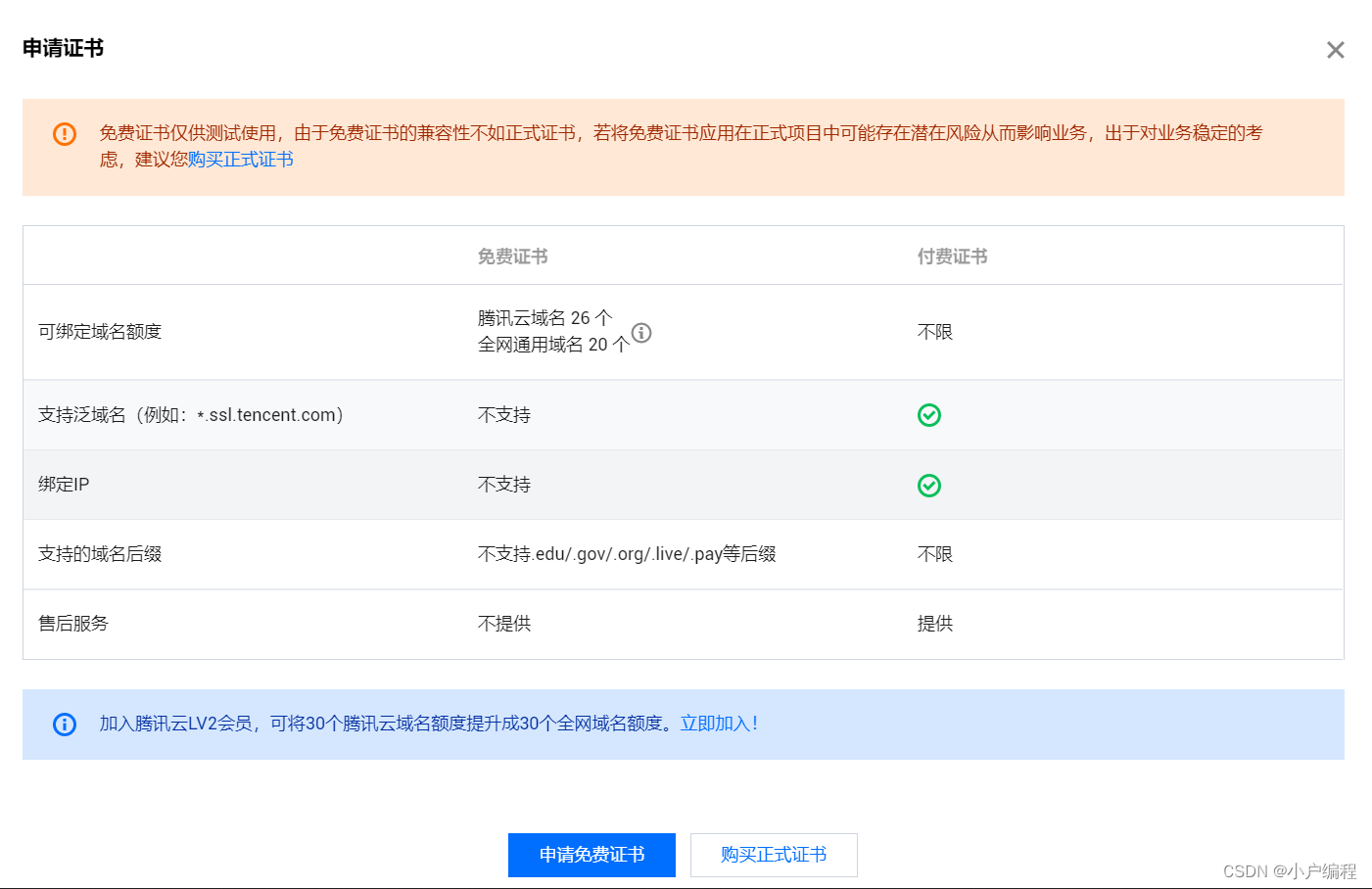
Task: Close the 申请证书 dialog
Action: (x=1335, y=49)
